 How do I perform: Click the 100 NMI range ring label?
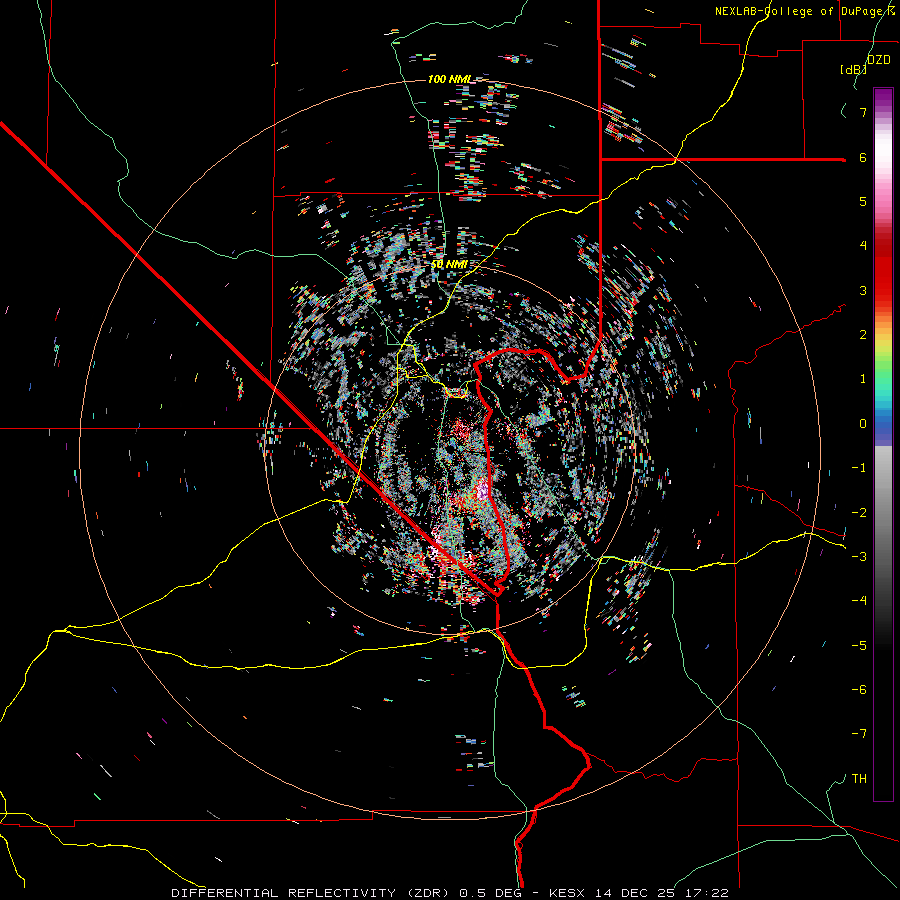tap(449, 79)
